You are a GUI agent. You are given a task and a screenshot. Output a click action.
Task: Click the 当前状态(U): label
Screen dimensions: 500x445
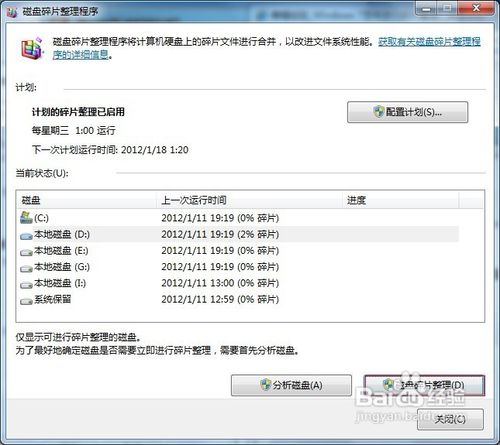point(42,173)
